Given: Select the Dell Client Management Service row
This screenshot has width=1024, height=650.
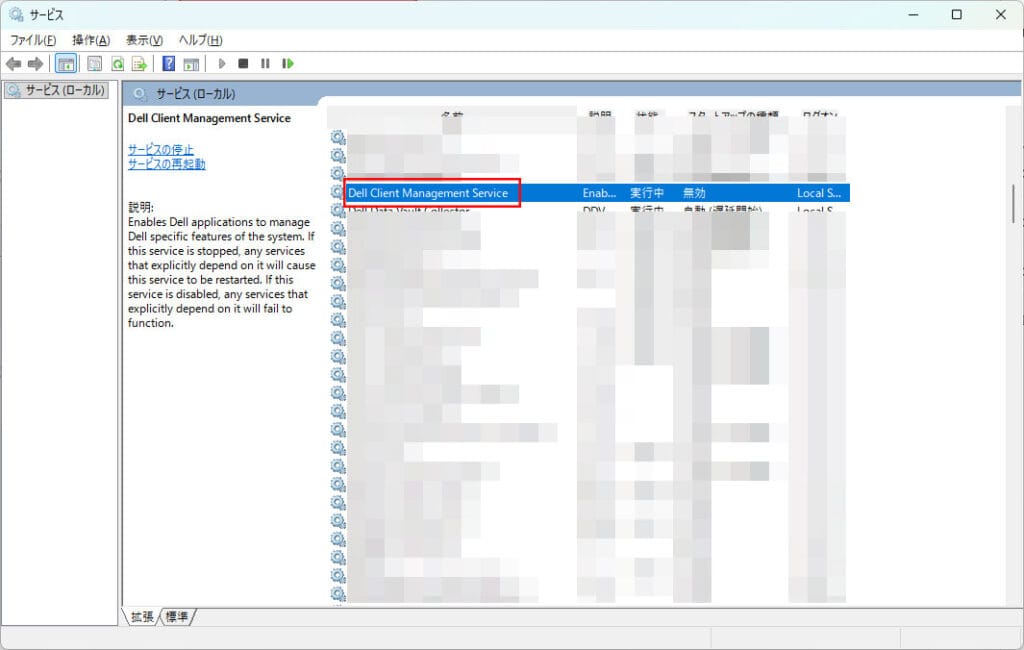Looking at the screenshot, I should coord(428,193).
